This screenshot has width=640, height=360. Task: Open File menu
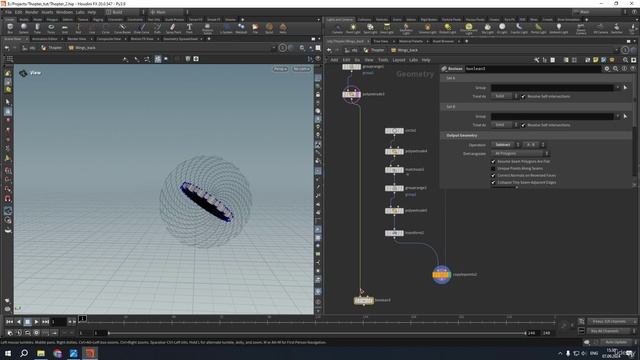pyautogui.click(x=8, y=12)
